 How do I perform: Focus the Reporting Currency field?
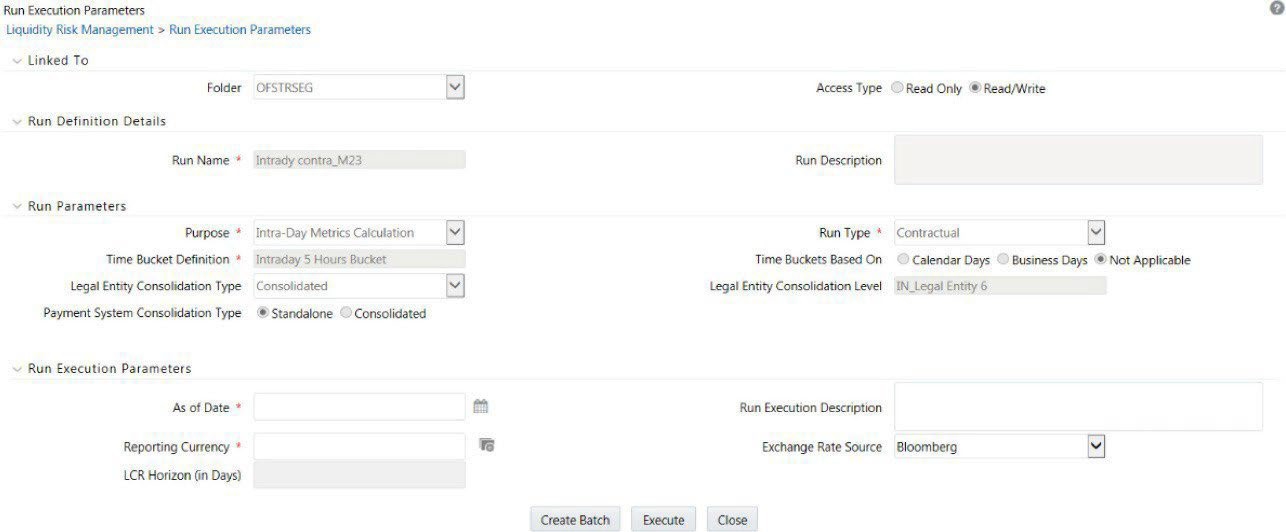[x=359, y=446]
